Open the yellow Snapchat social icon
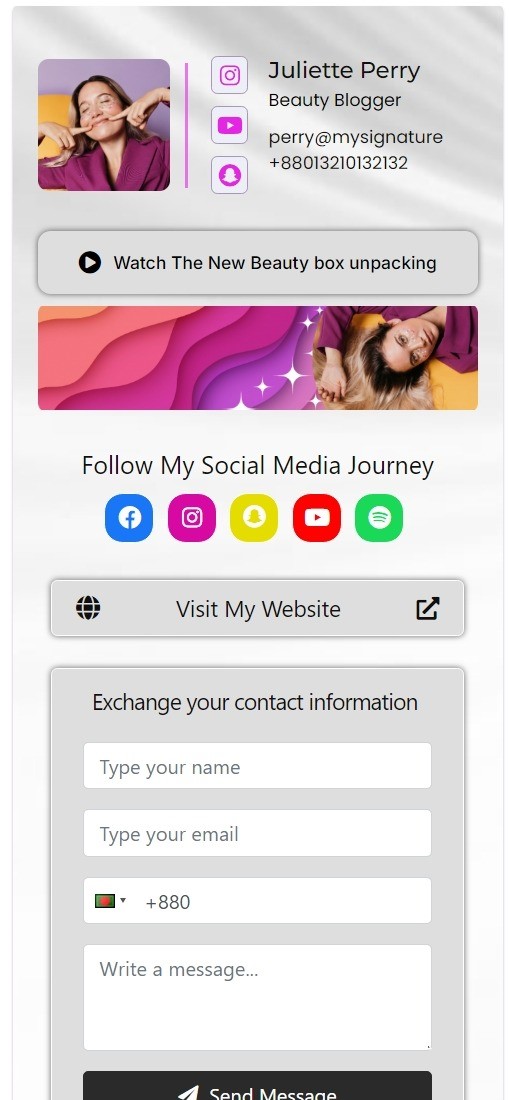This screenshot has height=1100, width=515. 254,518
